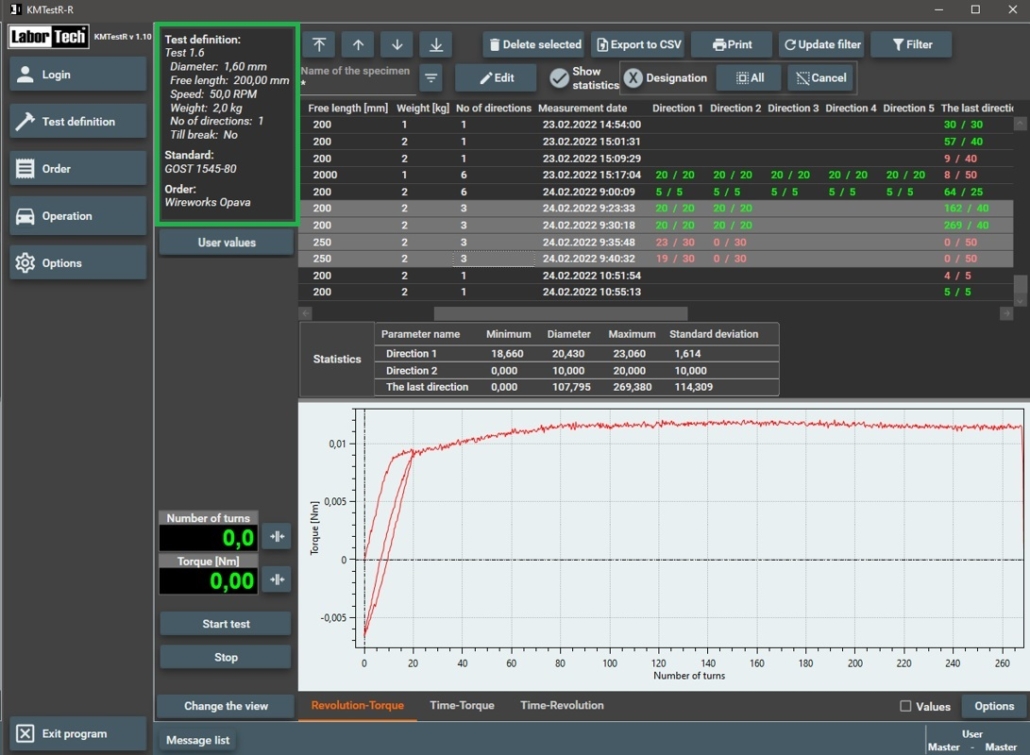Print the measurement results
The height and width of the screenshot is (755, 1030).
(x=733, y=45)
